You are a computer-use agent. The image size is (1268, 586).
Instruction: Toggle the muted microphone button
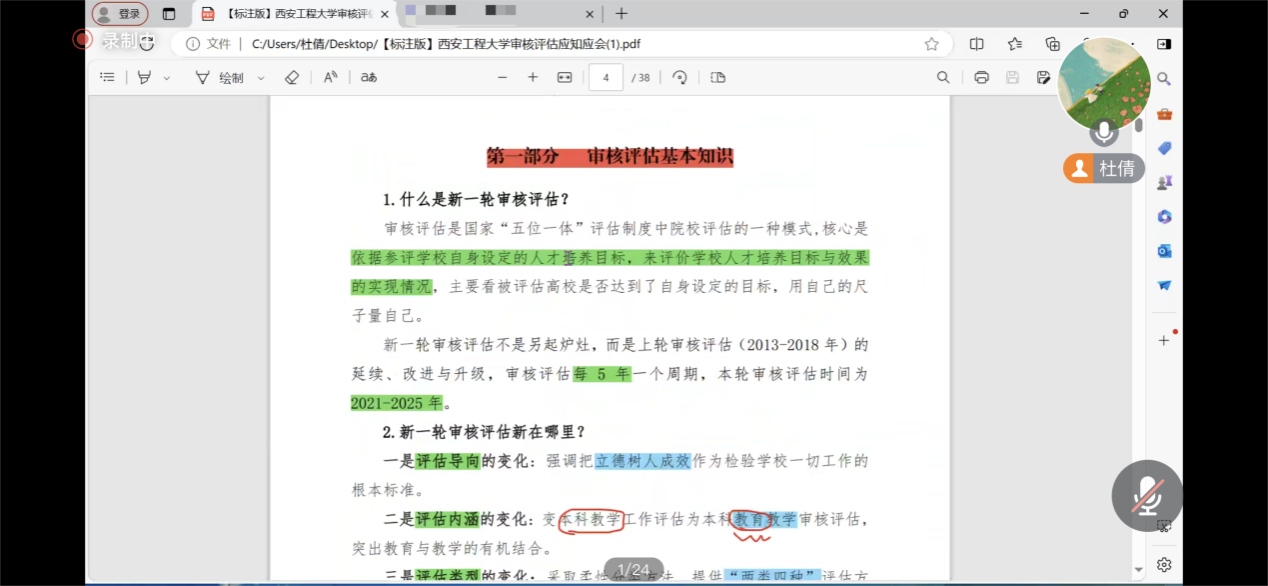point(1147,495)
